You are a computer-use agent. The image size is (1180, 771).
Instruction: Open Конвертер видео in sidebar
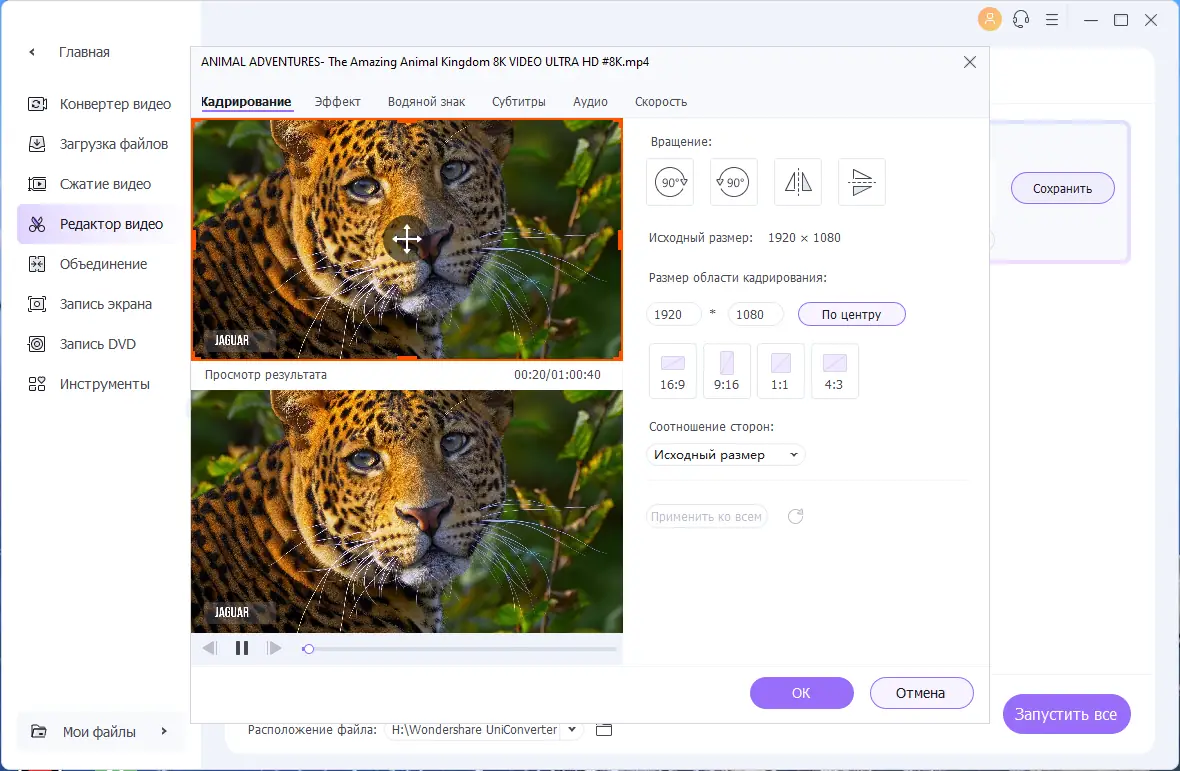pyautogui.click(x=99, y=104)
